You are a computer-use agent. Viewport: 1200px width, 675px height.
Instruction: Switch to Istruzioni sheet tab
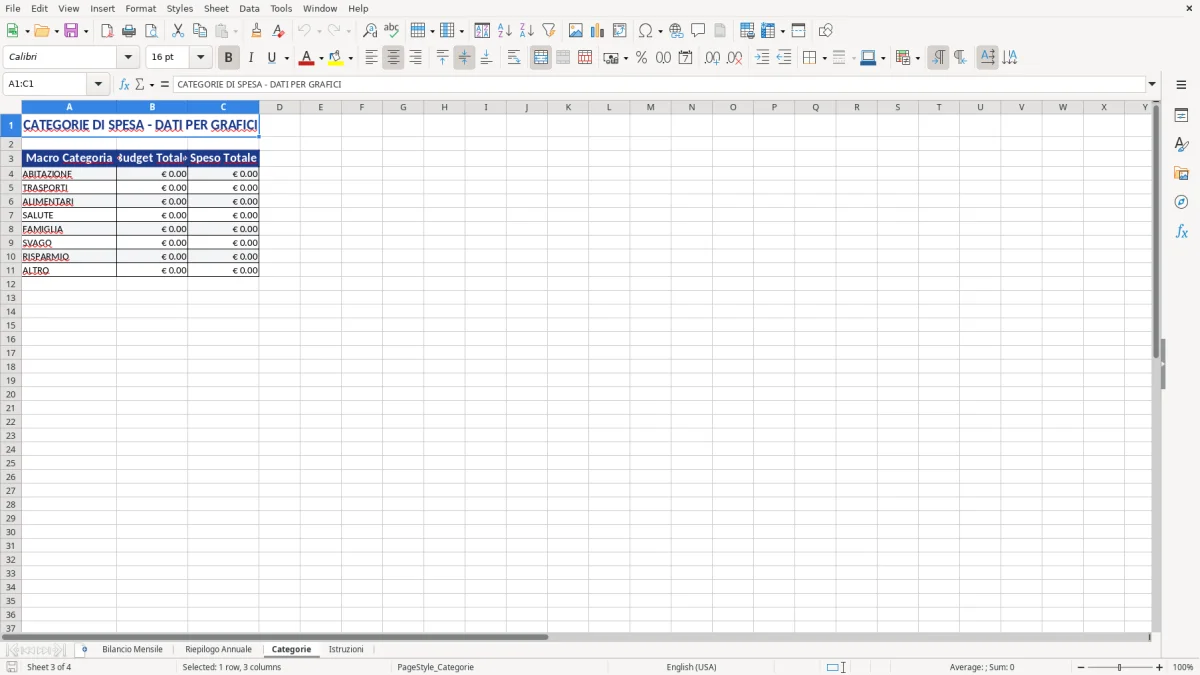(346, 649)
